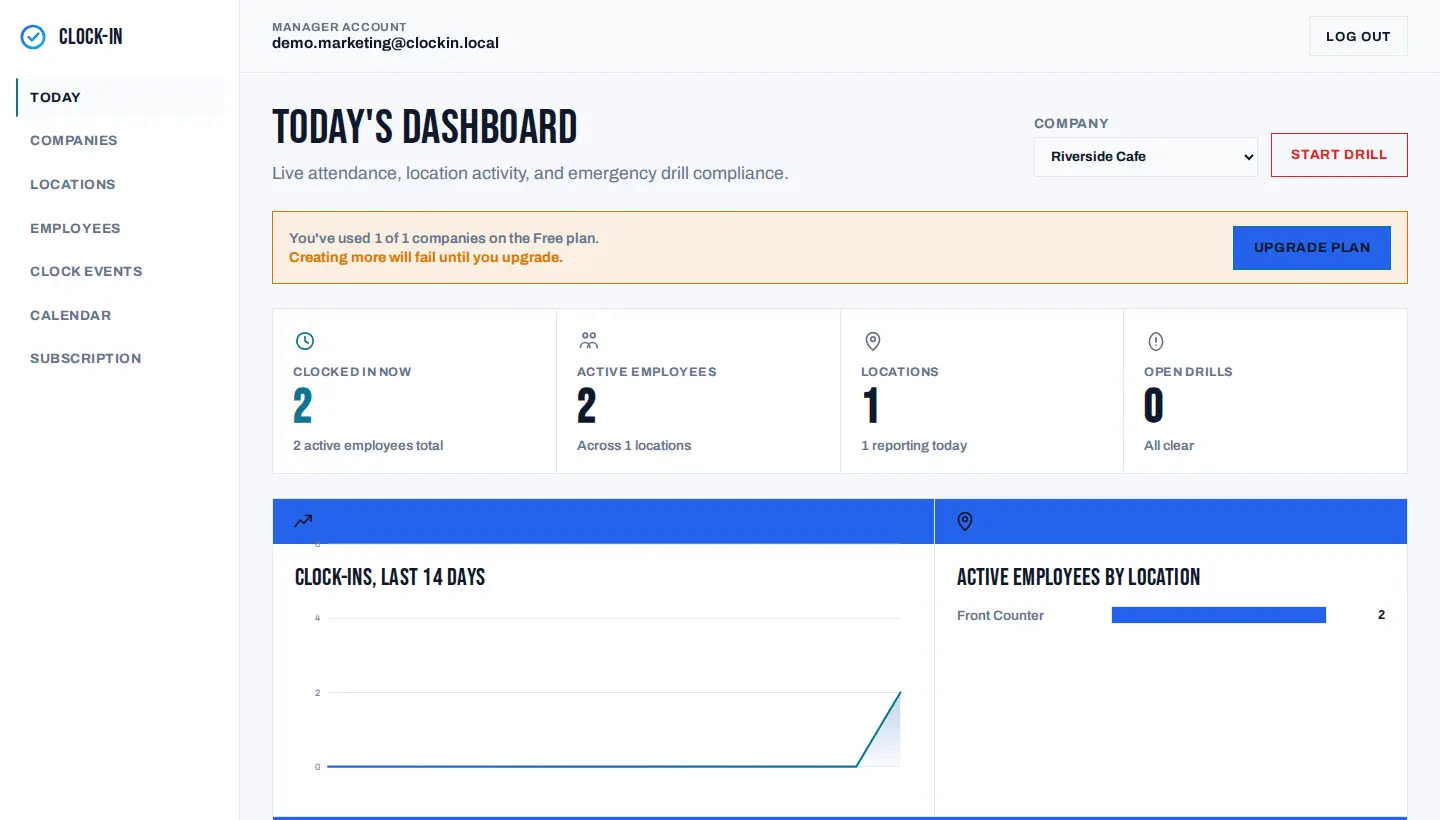Click the pin icon in location panel header
The image size is (1440, 820).
pyautogui.click(x=965, y=521)
